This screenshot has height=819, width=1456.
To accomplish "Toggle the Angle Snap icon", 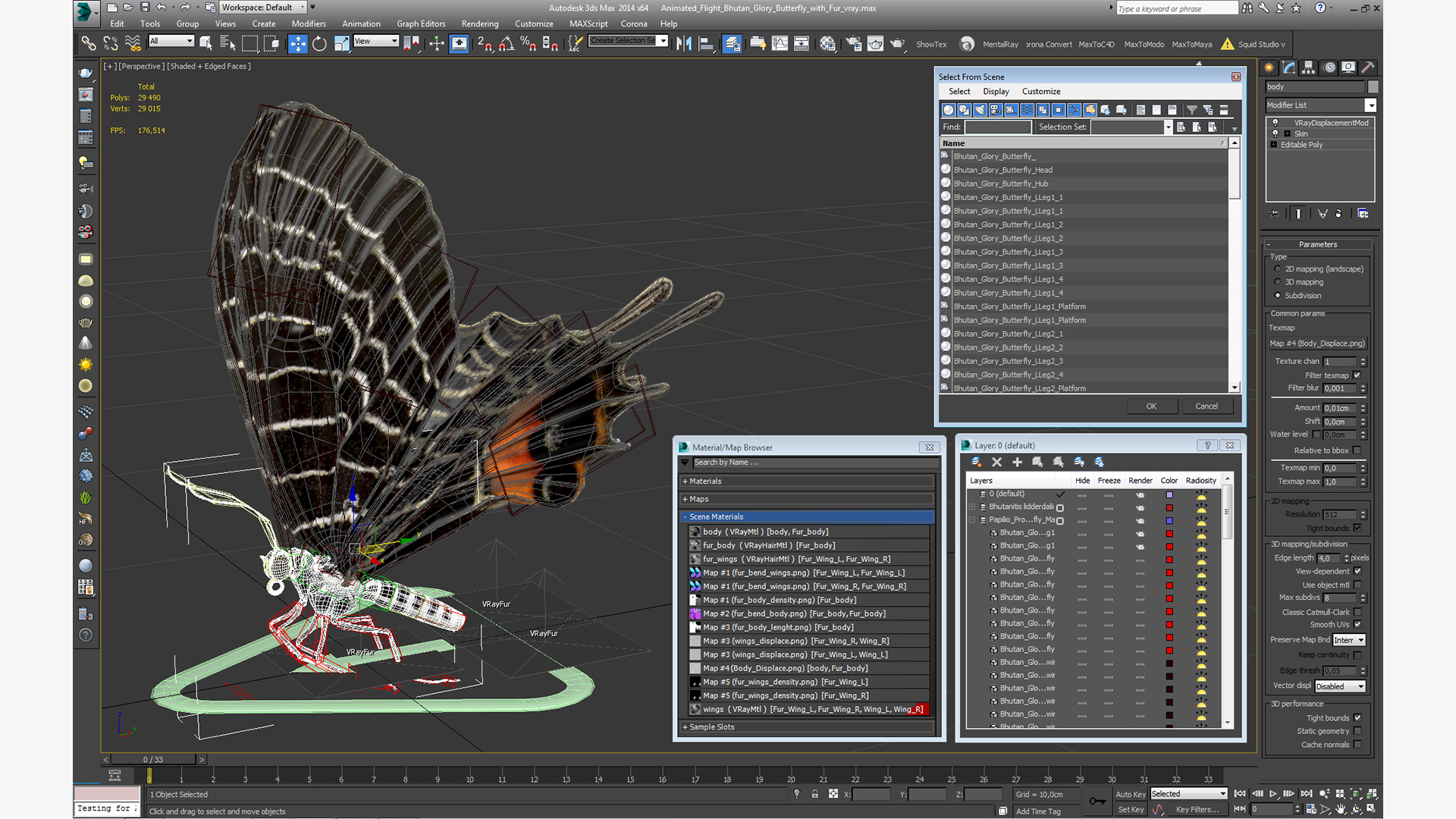I will point(507,43).
